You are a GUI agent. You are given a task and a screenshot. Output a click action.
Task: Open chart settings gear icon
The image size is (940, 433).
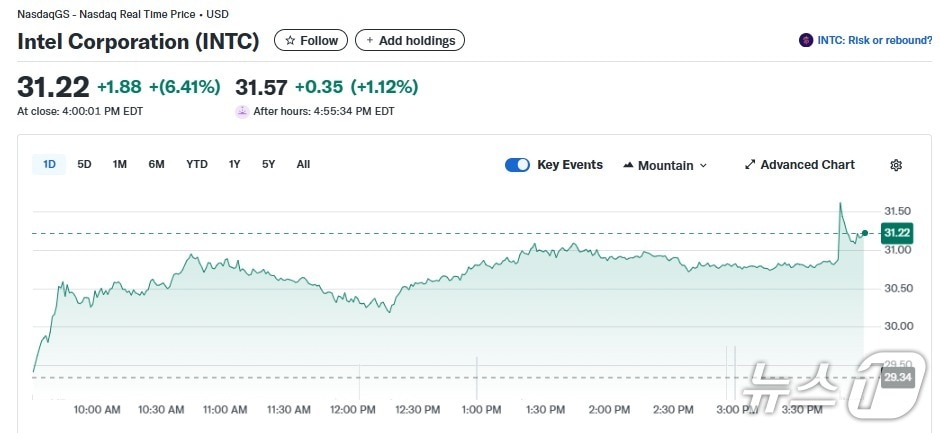[x=896, y=165]
